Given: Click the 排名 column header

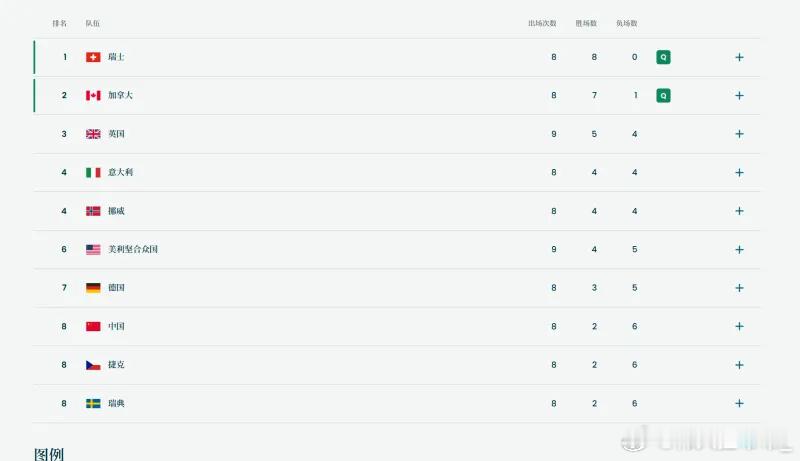Looking at the screenshot, I should [x=60, y=23].
